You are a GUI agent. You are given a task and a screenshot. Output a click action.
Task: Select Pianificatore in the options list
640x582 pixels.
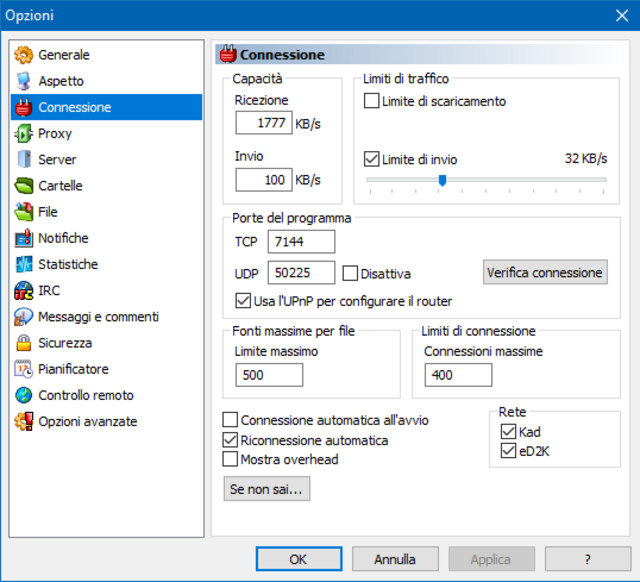(x=106, y=369)
